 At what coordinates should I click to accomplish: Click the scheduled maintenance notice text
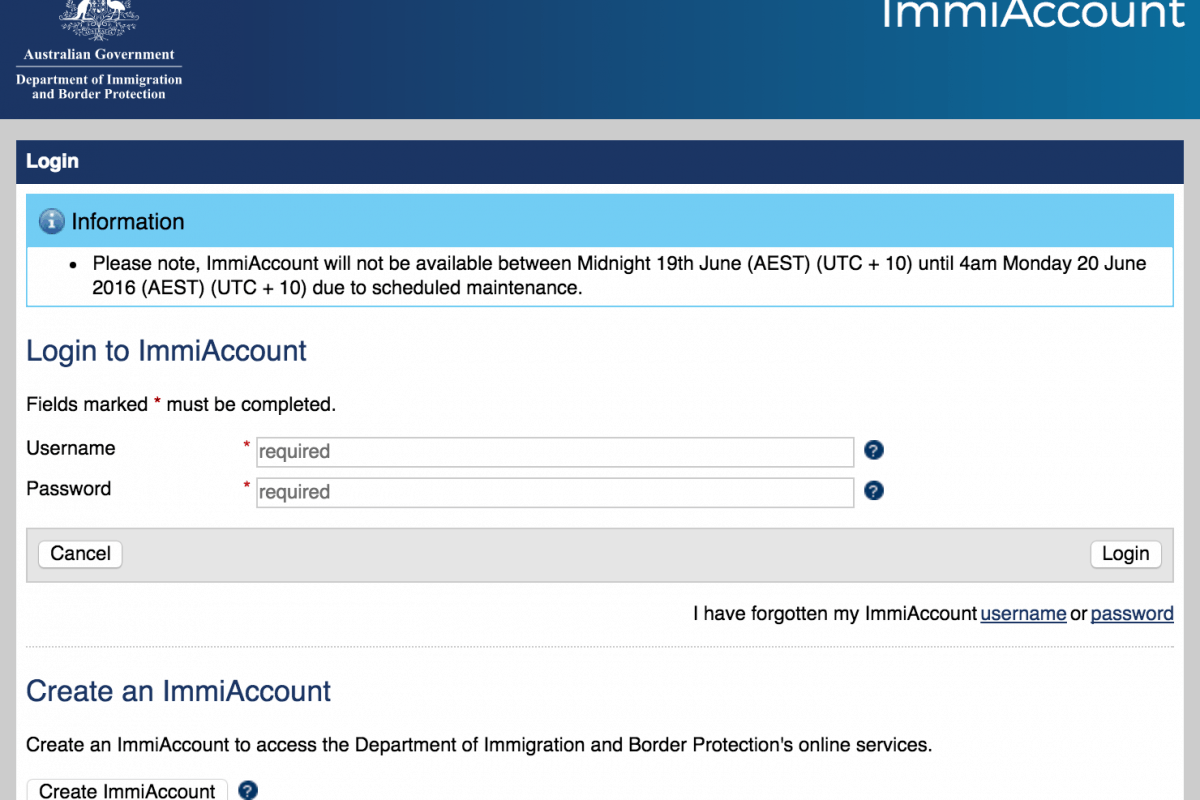tap(619, 276)
